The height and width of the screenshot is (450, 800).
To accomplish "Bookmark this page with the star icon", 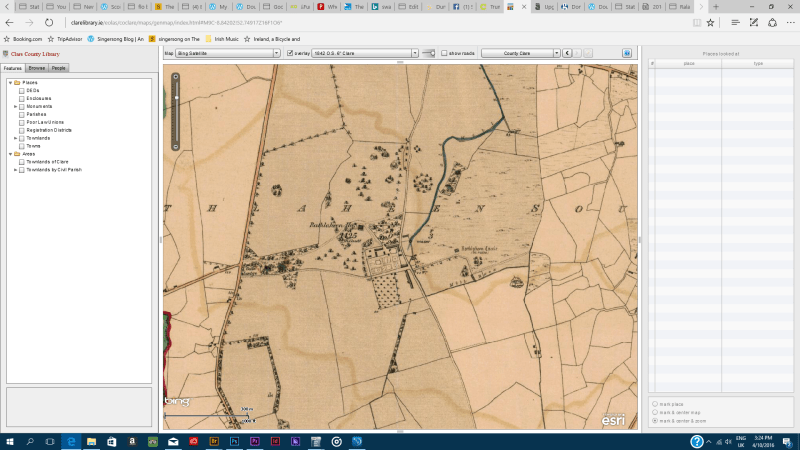I will (710, 21).
